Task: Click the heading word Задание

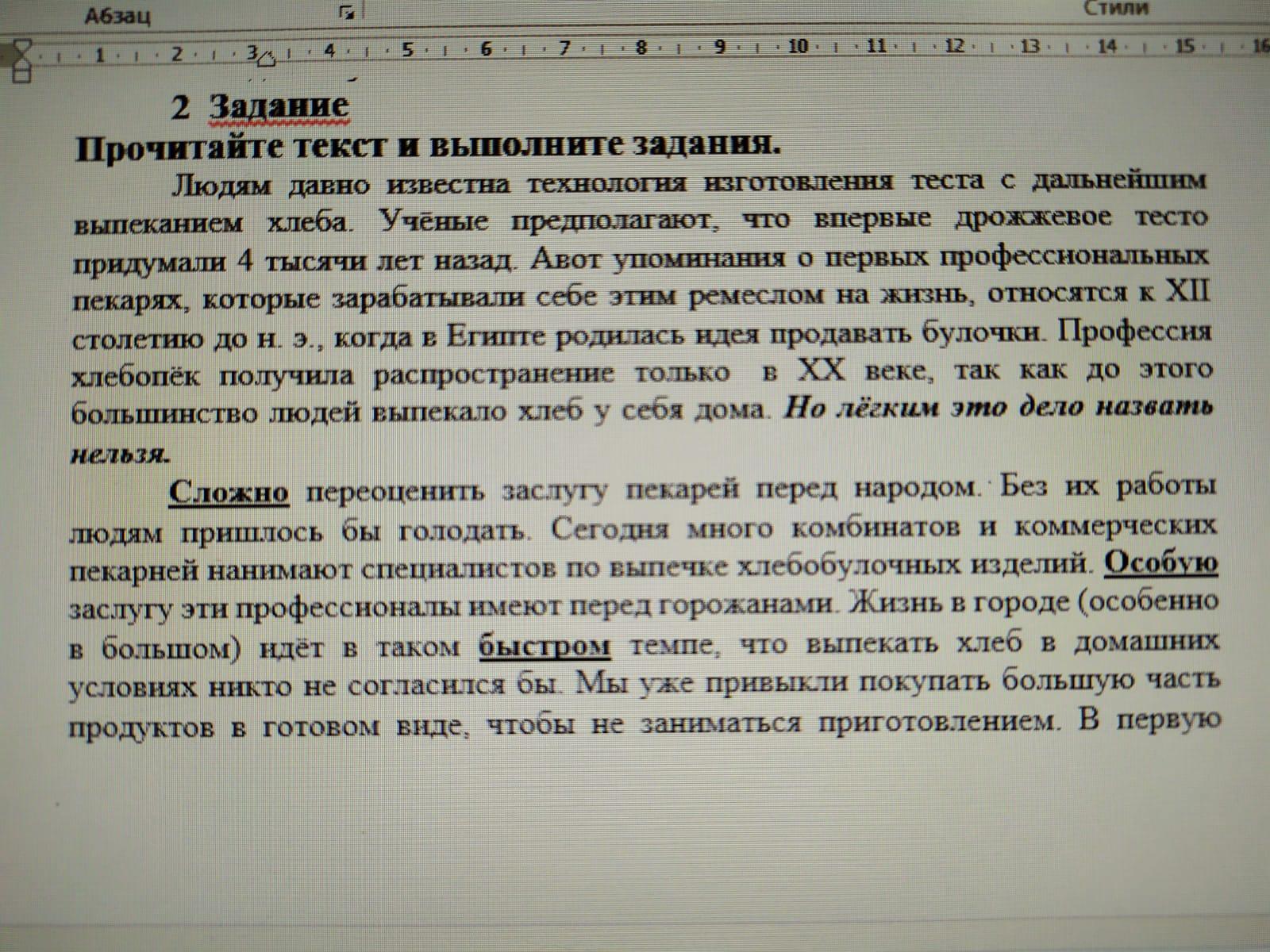Action: click(281, 107)
